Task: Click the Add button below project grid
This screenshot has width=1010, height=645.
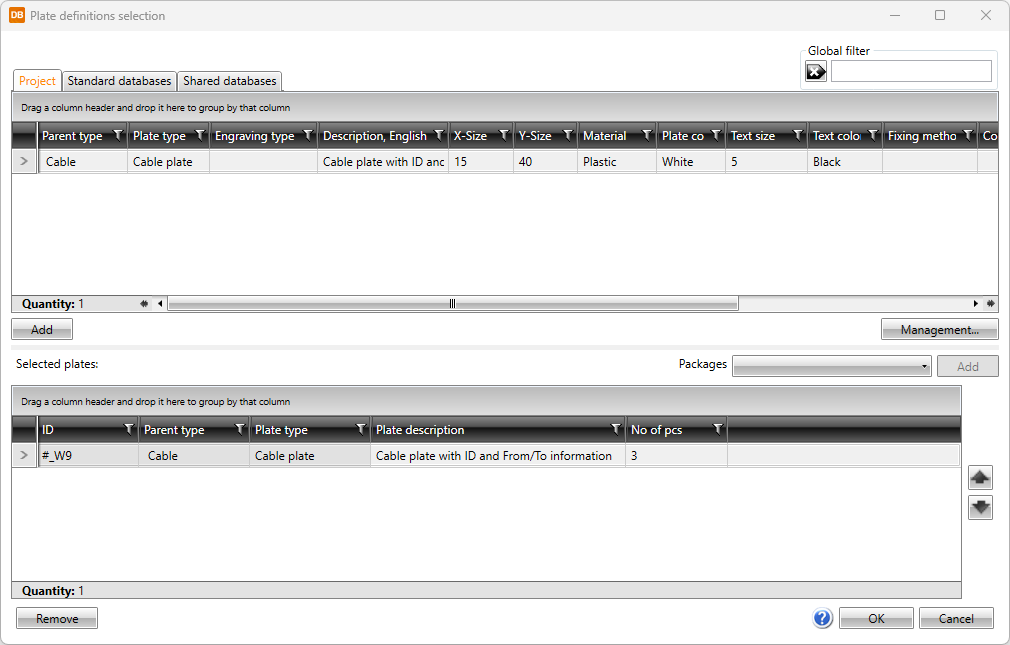Action: click(x=42, y=329)
